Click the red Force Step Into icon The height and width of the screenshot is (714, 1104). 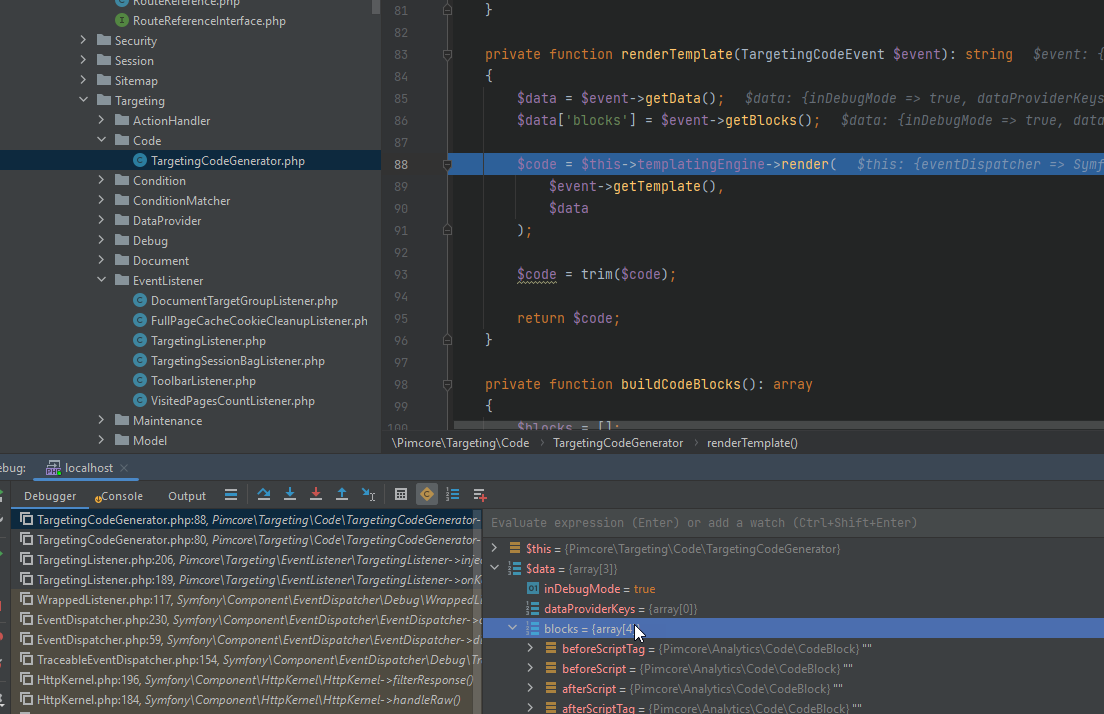[315, 494]
